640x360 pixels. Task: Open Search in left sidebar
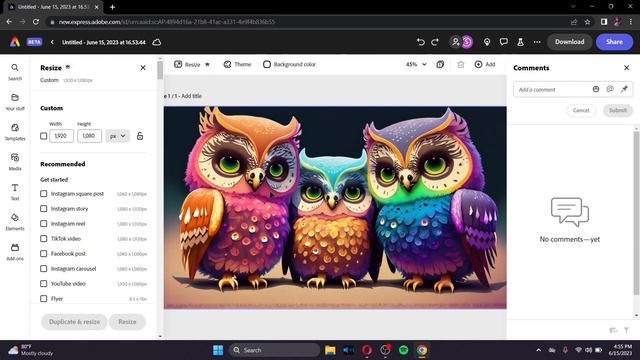click(15, 71)
